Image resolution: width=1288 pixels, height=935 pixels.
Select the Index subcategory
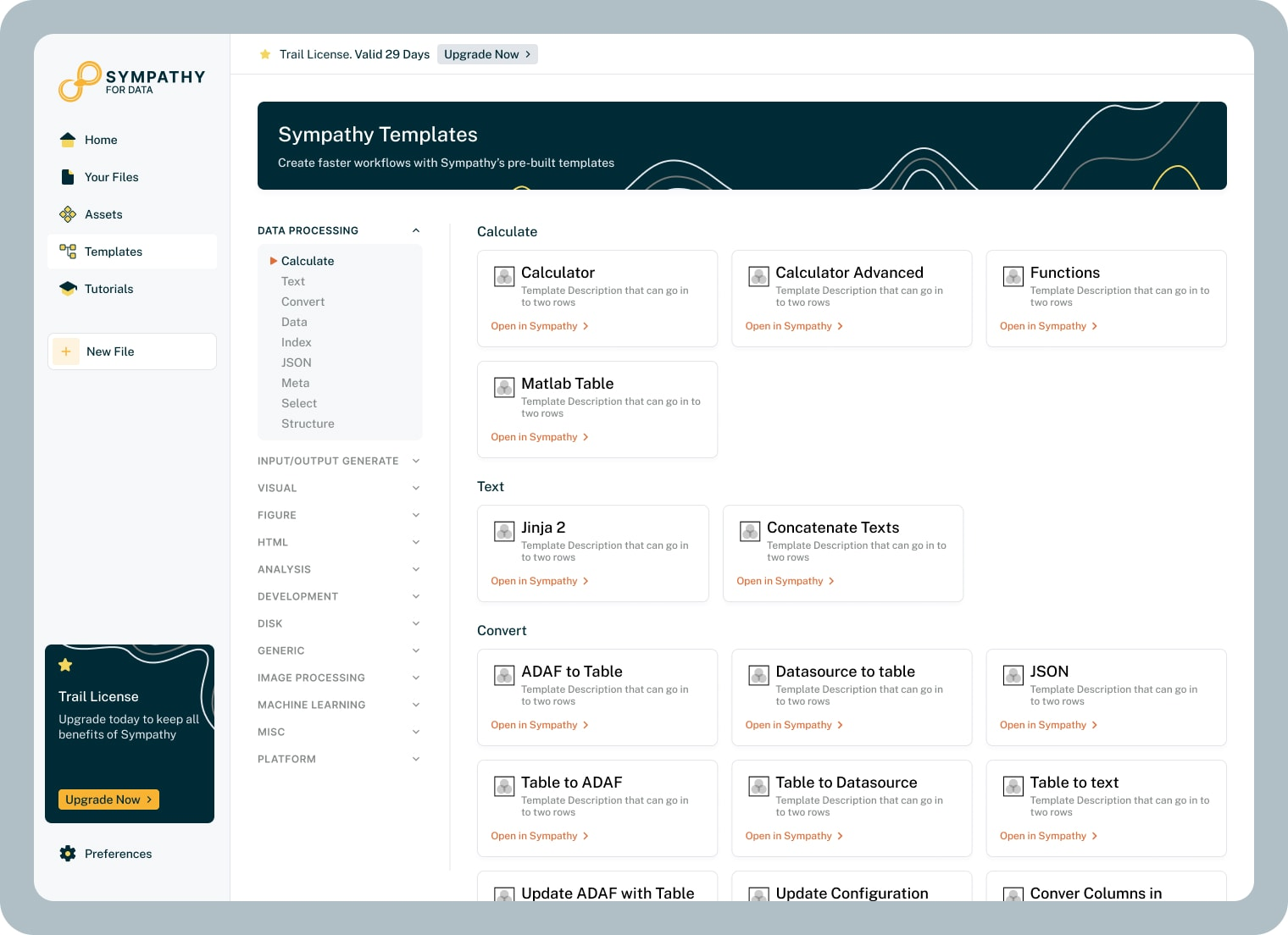[x=297, y=342]
